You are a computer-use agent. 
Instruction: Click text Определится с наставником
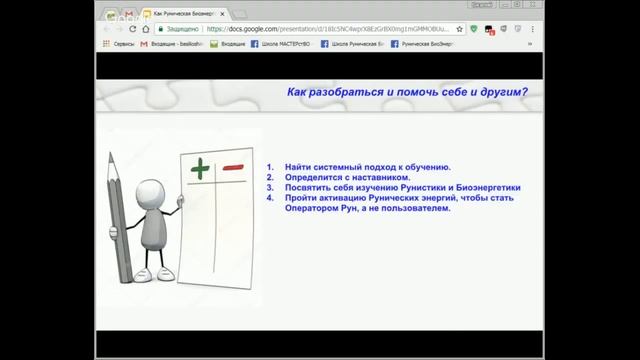click(348, 177)
